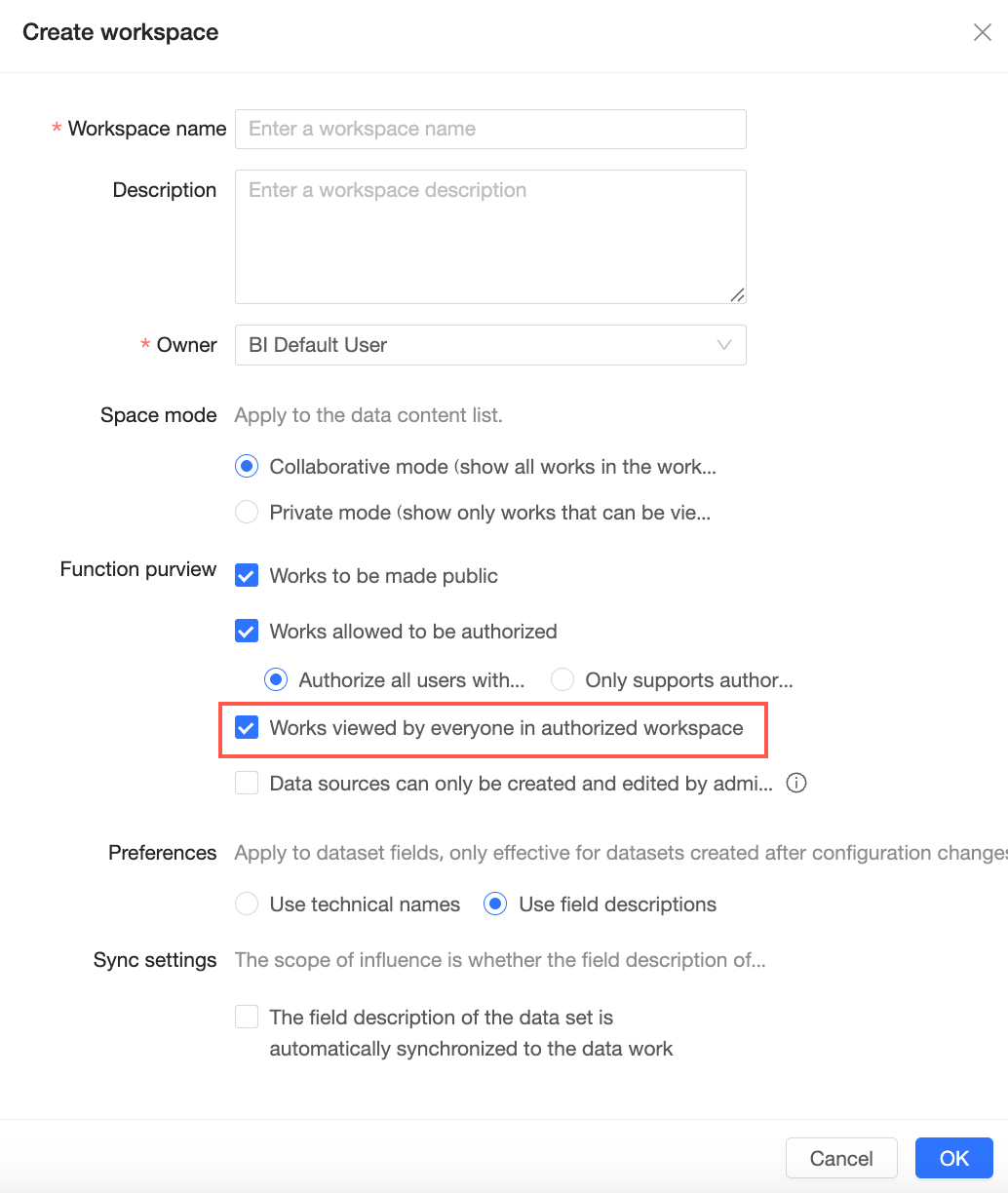The image size is (1008, 1193).
Task: Click the Description textarea resize handle
Action: (x=737, y=294)
